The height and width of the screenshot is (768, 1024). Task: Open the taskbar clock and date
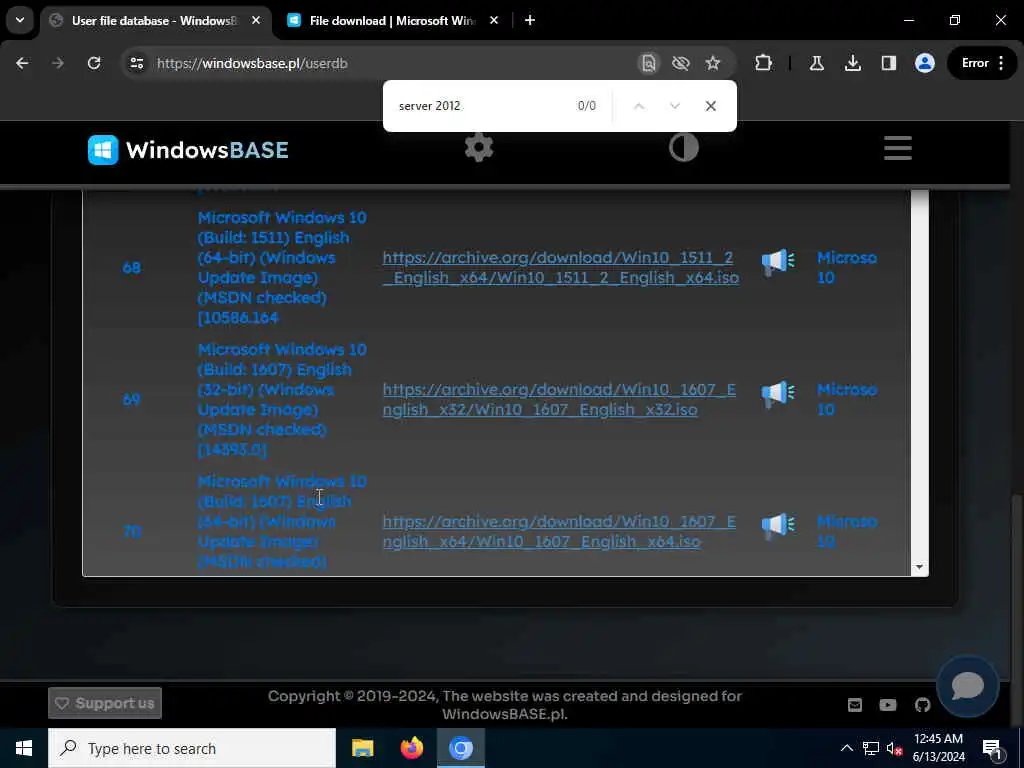(938, 748)
